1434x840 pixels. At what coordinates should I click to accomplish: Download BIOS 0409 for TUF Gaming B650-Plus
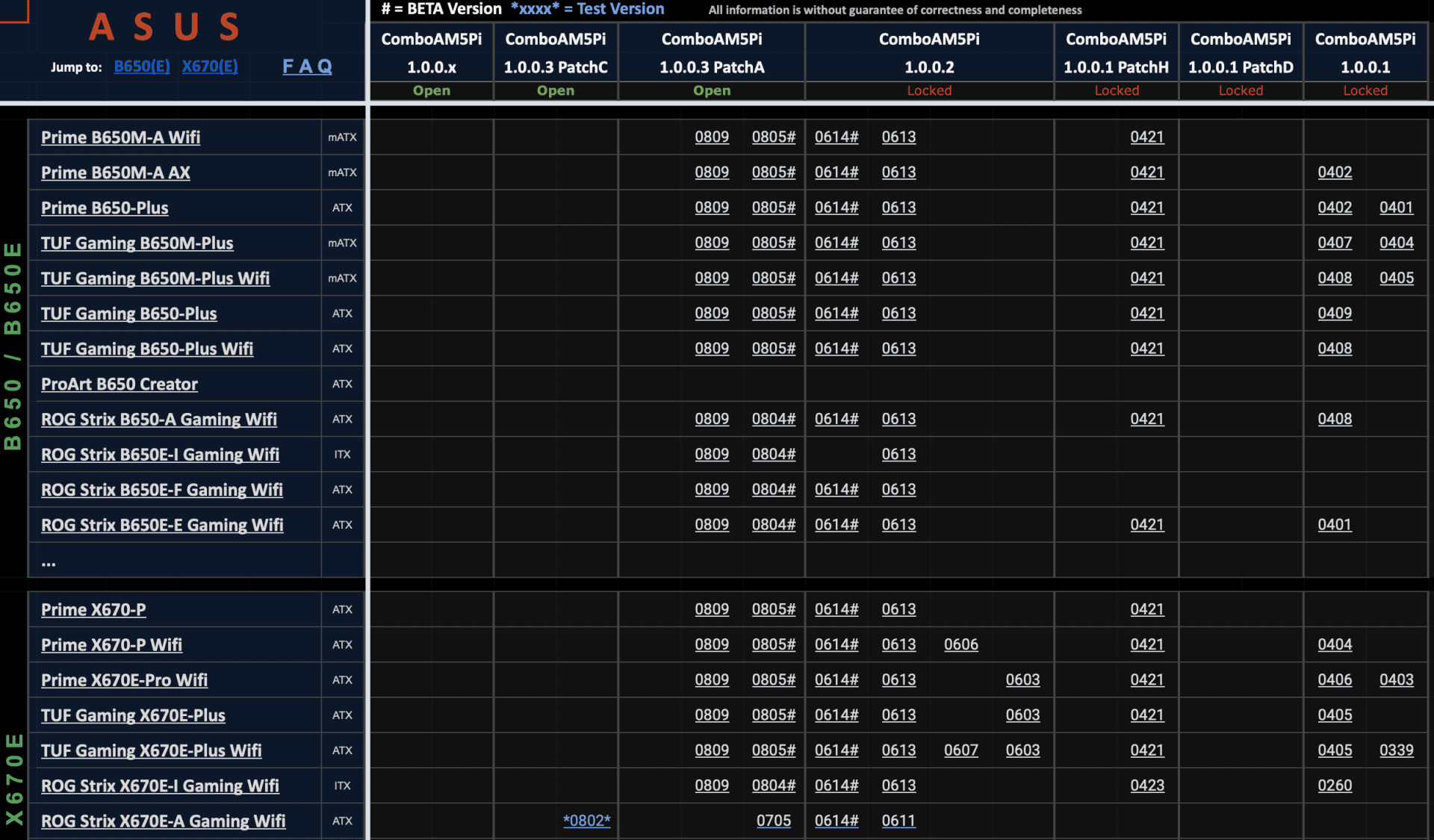pyautogui.click(x=1335, y=313)
